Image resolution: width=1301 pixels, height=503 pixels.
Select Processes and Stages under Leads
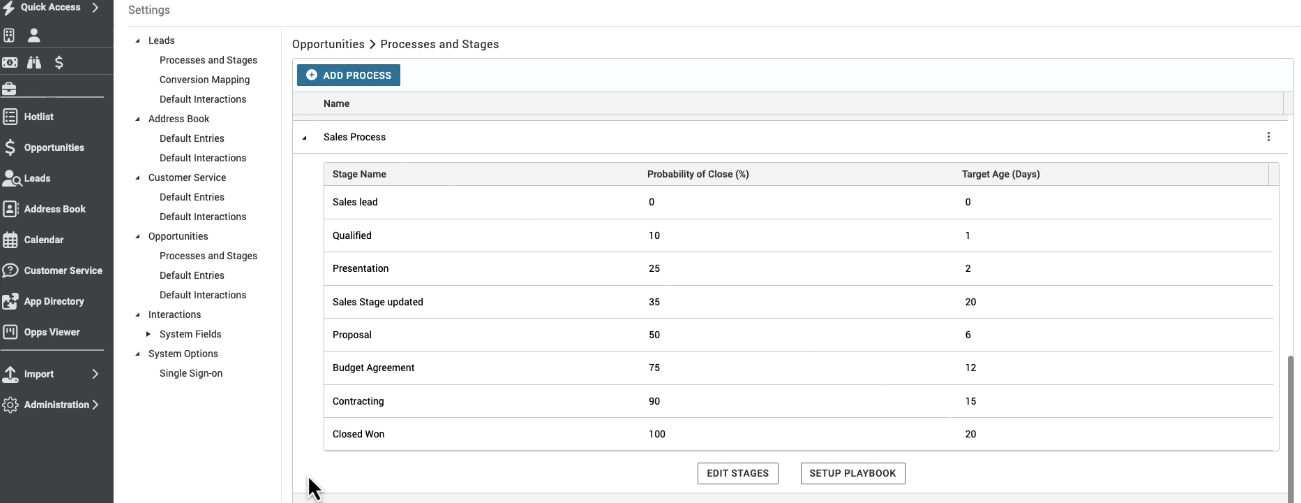click(208, 60)
